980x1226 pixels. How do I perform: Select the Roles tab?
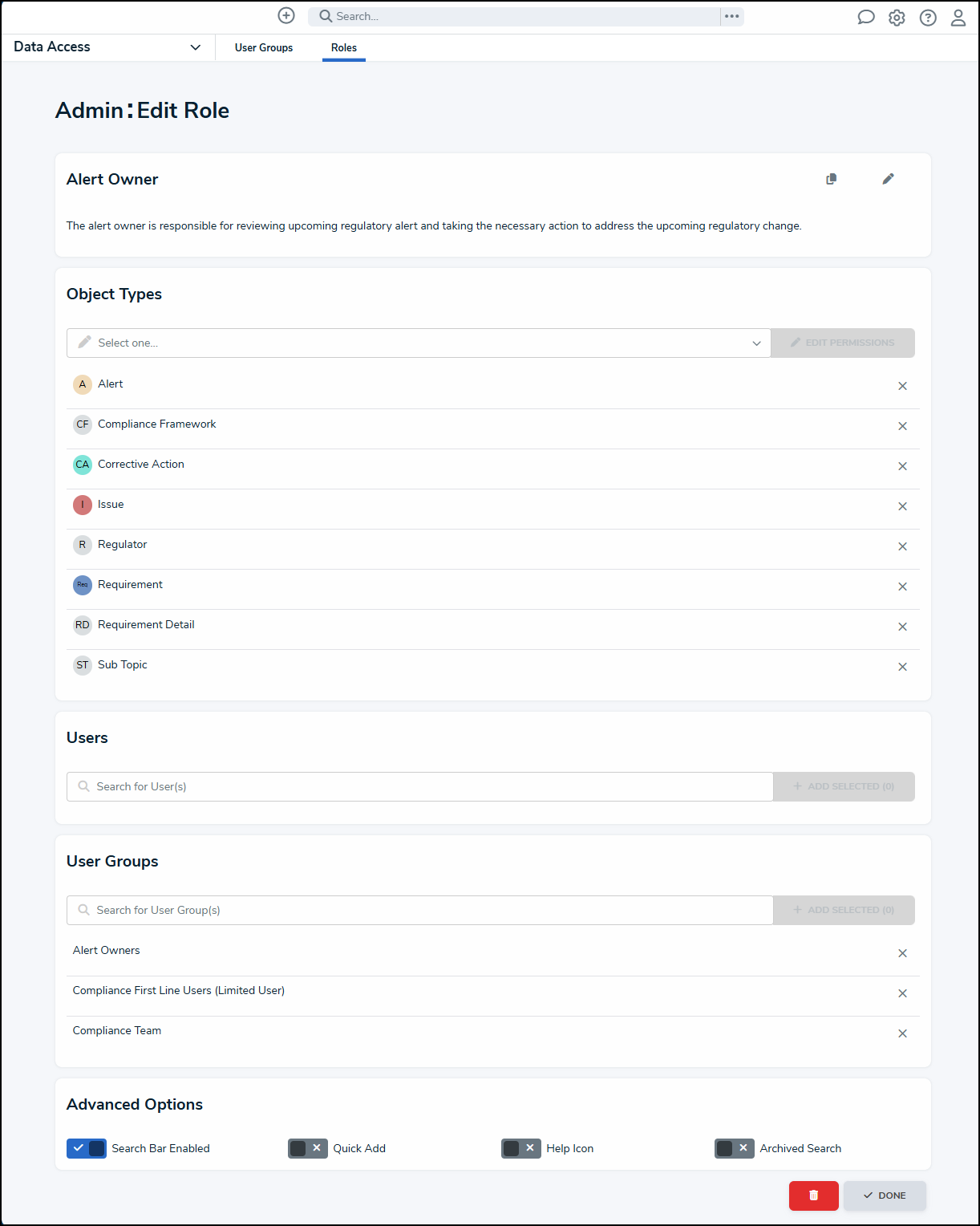(x=344, y=47)
